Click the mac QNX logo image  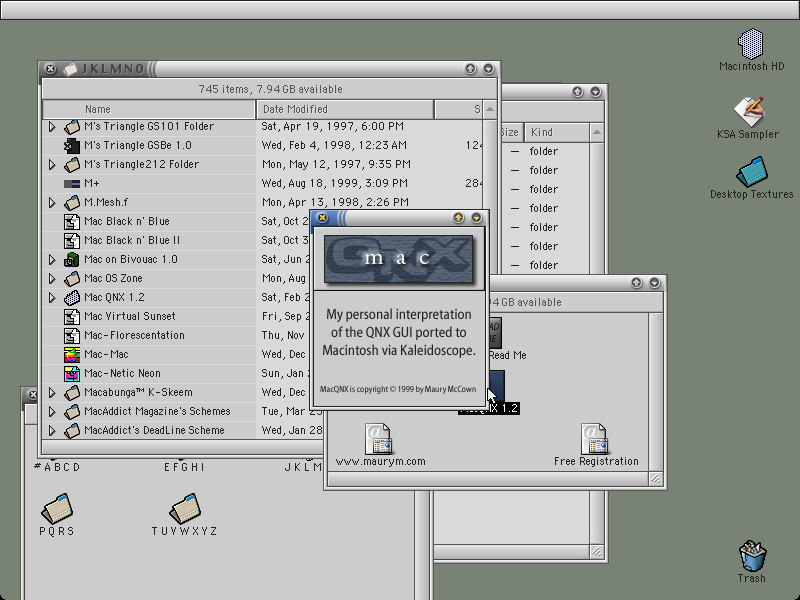pos(398,259)
